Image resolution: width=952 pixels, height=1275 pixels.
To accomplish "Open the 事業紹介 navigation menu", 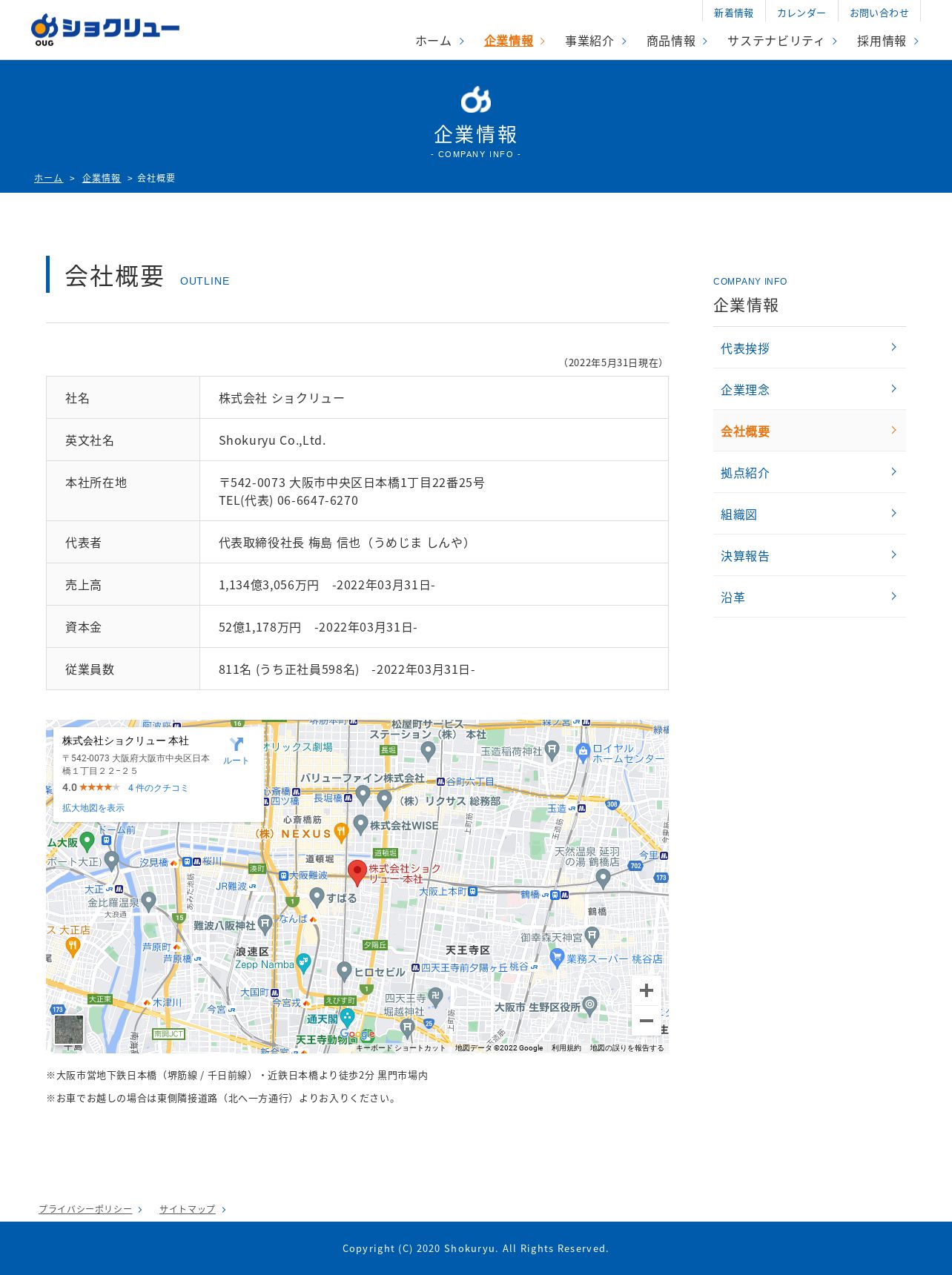I will tap(596, 41).
